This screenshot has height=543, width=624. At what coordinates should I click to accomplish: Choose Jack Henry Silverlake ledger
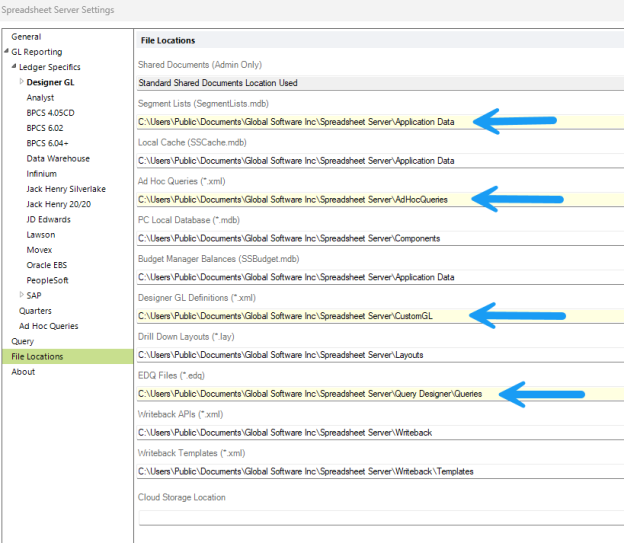(x=66, y=189)
